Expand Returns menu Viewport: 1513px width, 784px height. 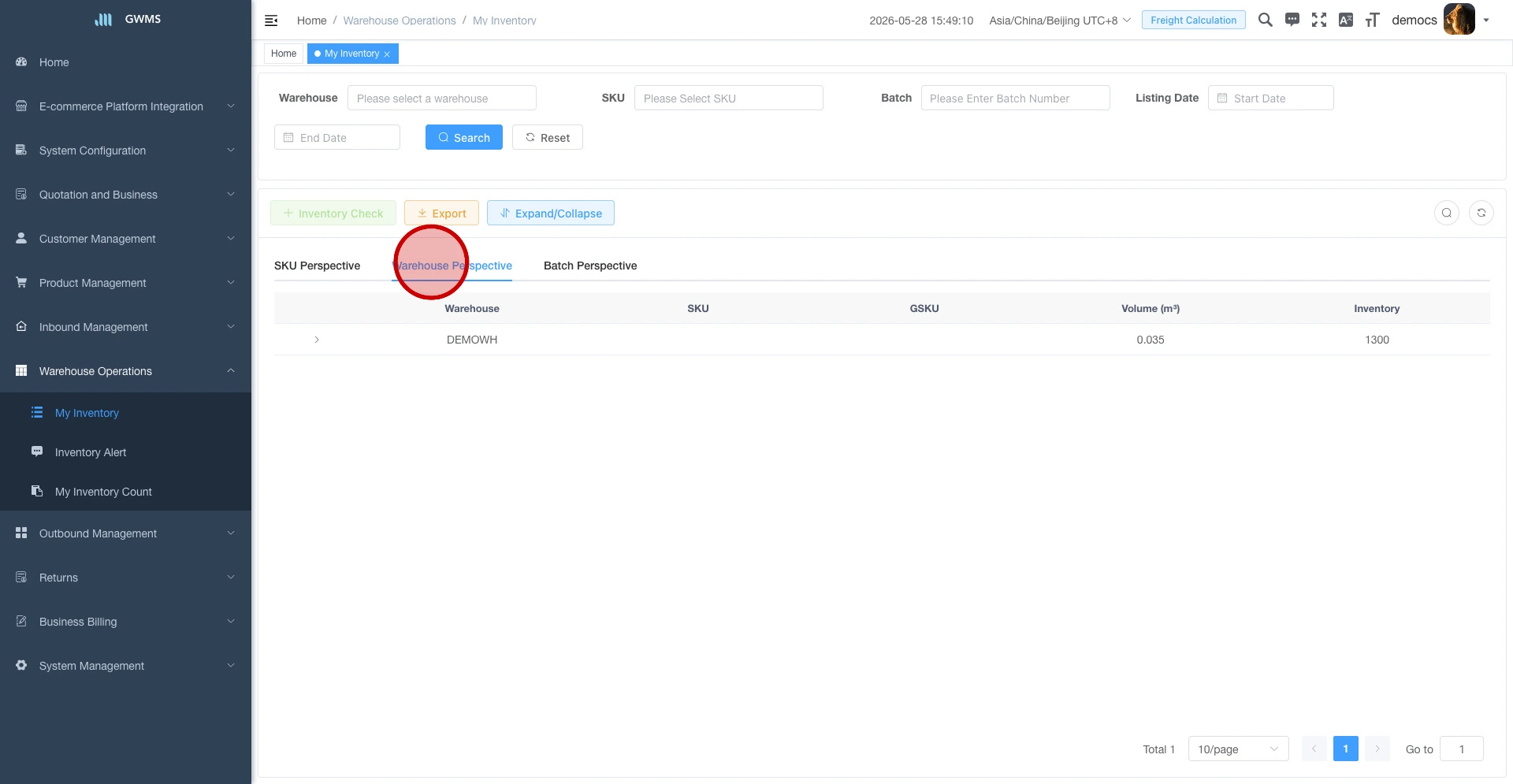[x=125, y=578]
